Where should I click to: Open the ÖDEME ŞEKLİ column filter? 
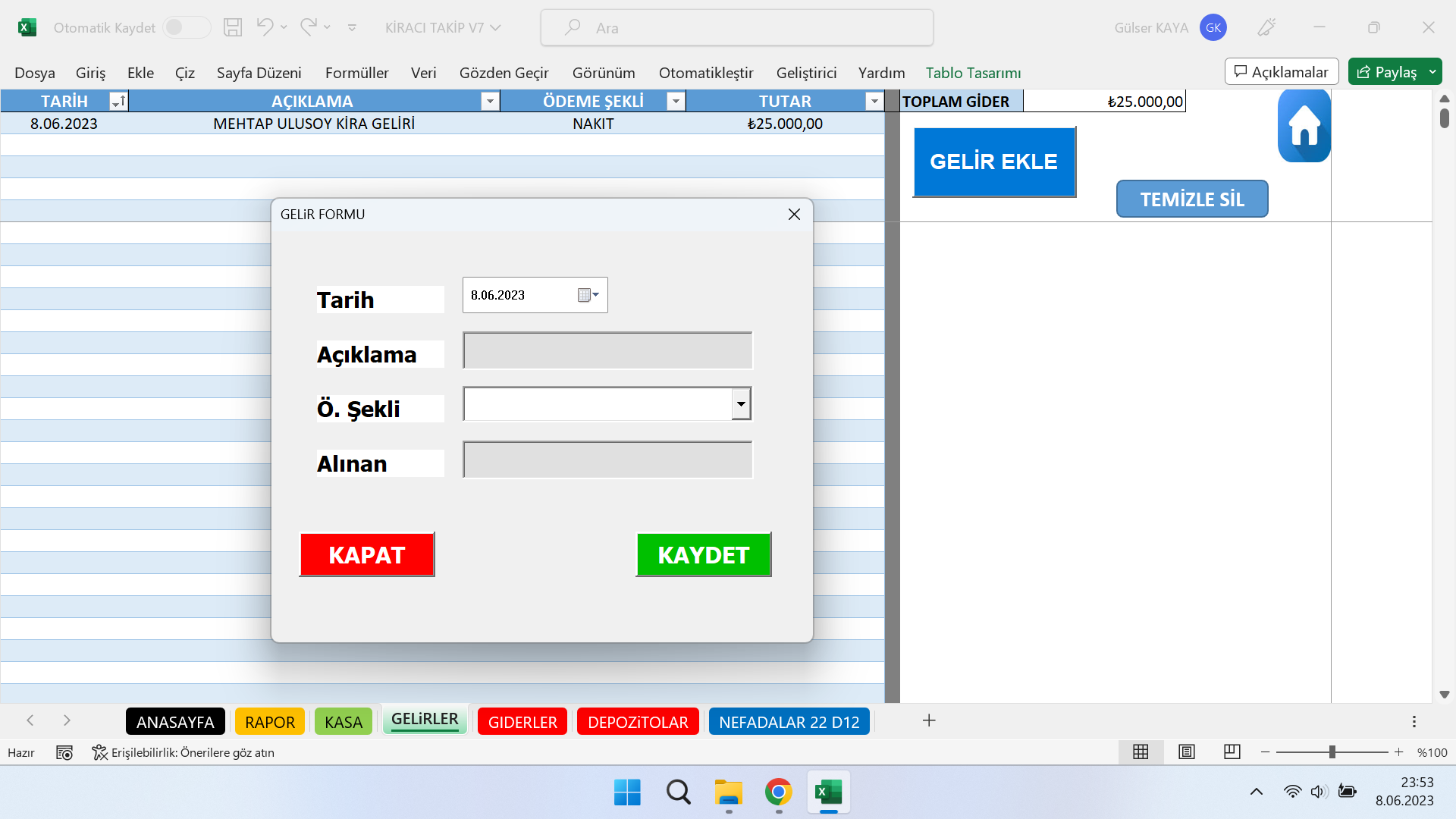pyautogui.click(x=675, y=100)
